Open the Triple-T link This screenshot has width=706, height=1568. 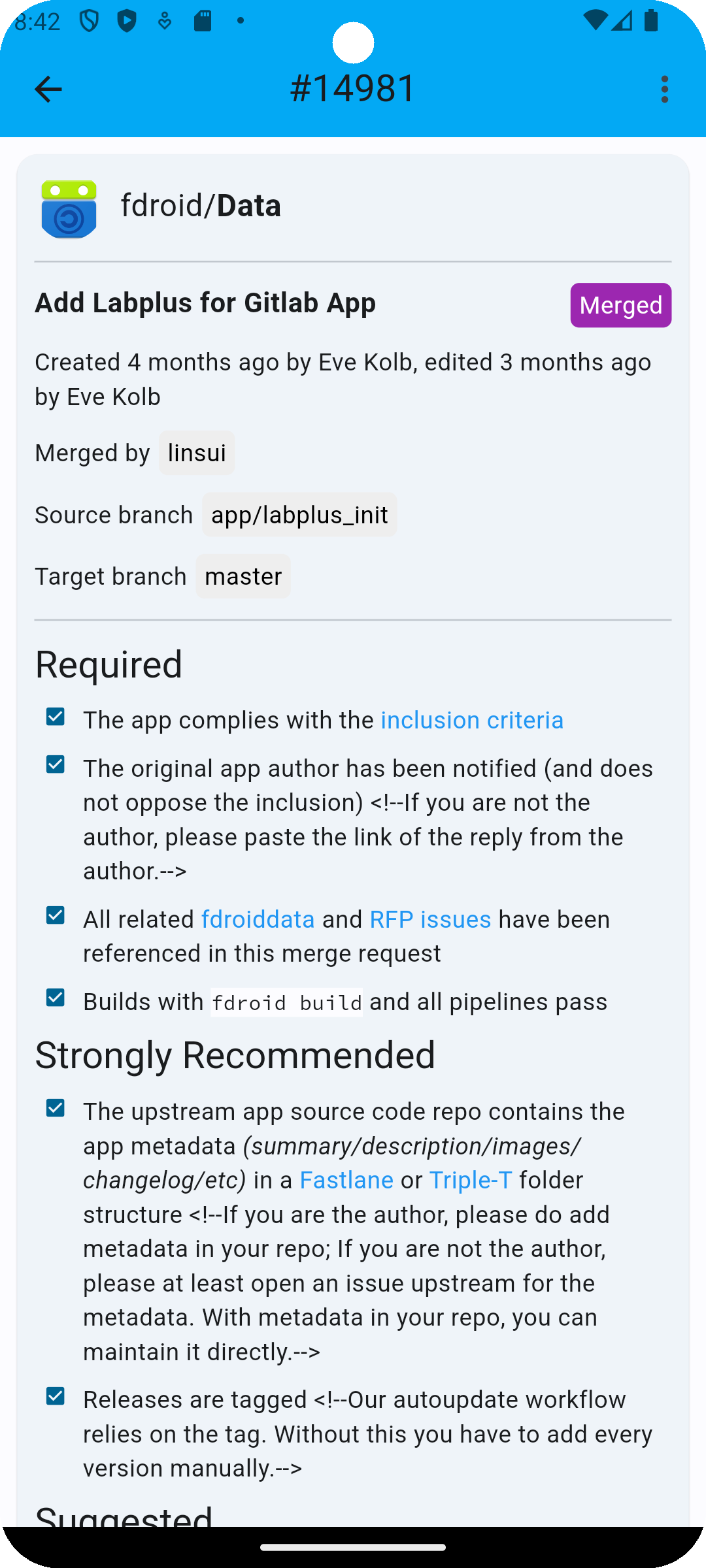click(471, 1180)
